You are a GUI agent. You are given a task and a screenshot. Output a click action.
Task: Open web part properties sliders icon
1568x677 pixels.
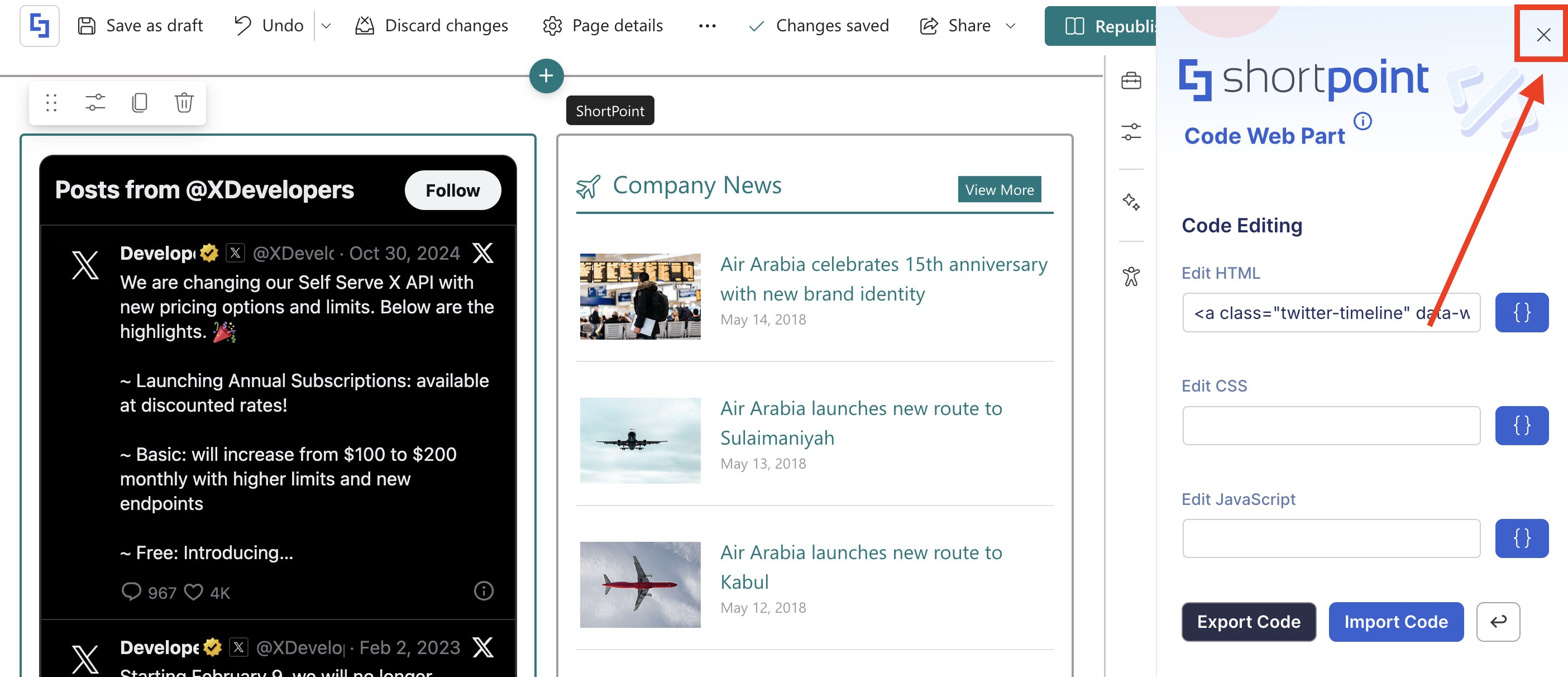[x=95, y=103]
